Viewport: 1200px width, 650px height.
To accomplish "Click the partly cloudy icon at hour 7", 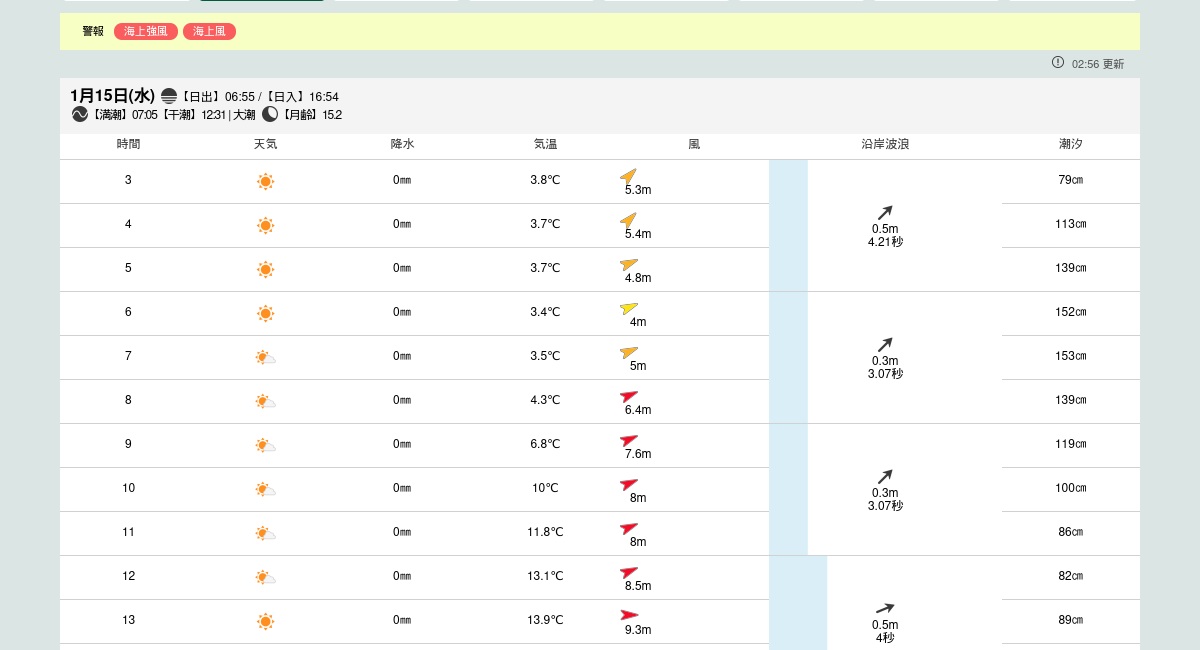I will (x=265, y=357).
